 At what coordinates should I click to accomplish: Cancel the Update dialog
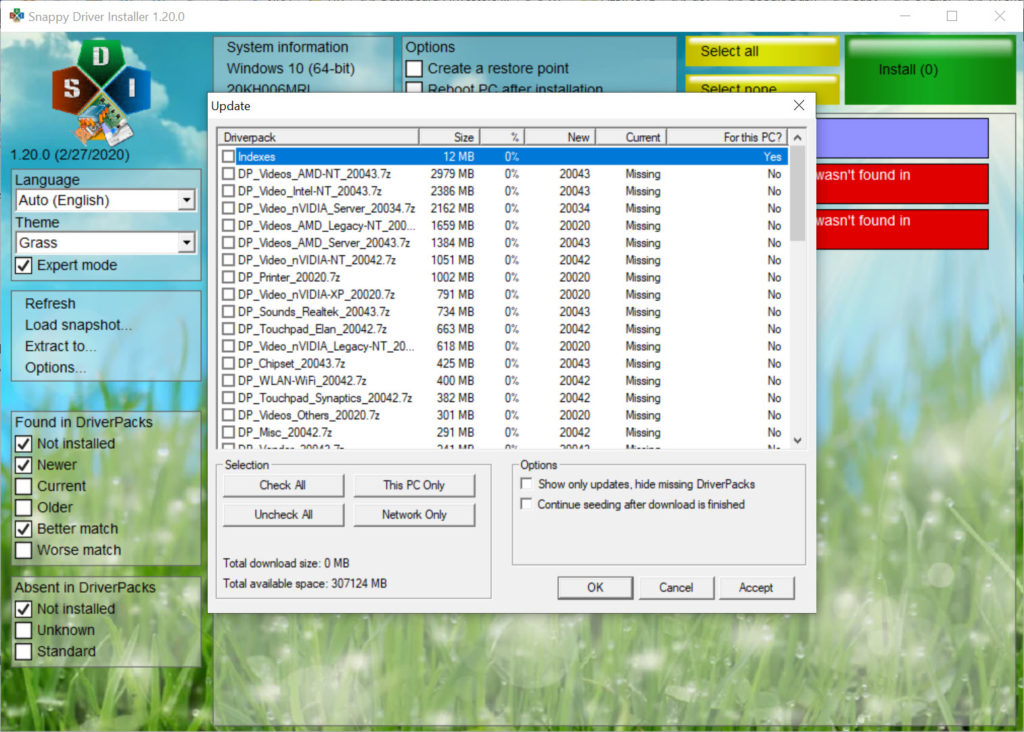coord(676,587)
